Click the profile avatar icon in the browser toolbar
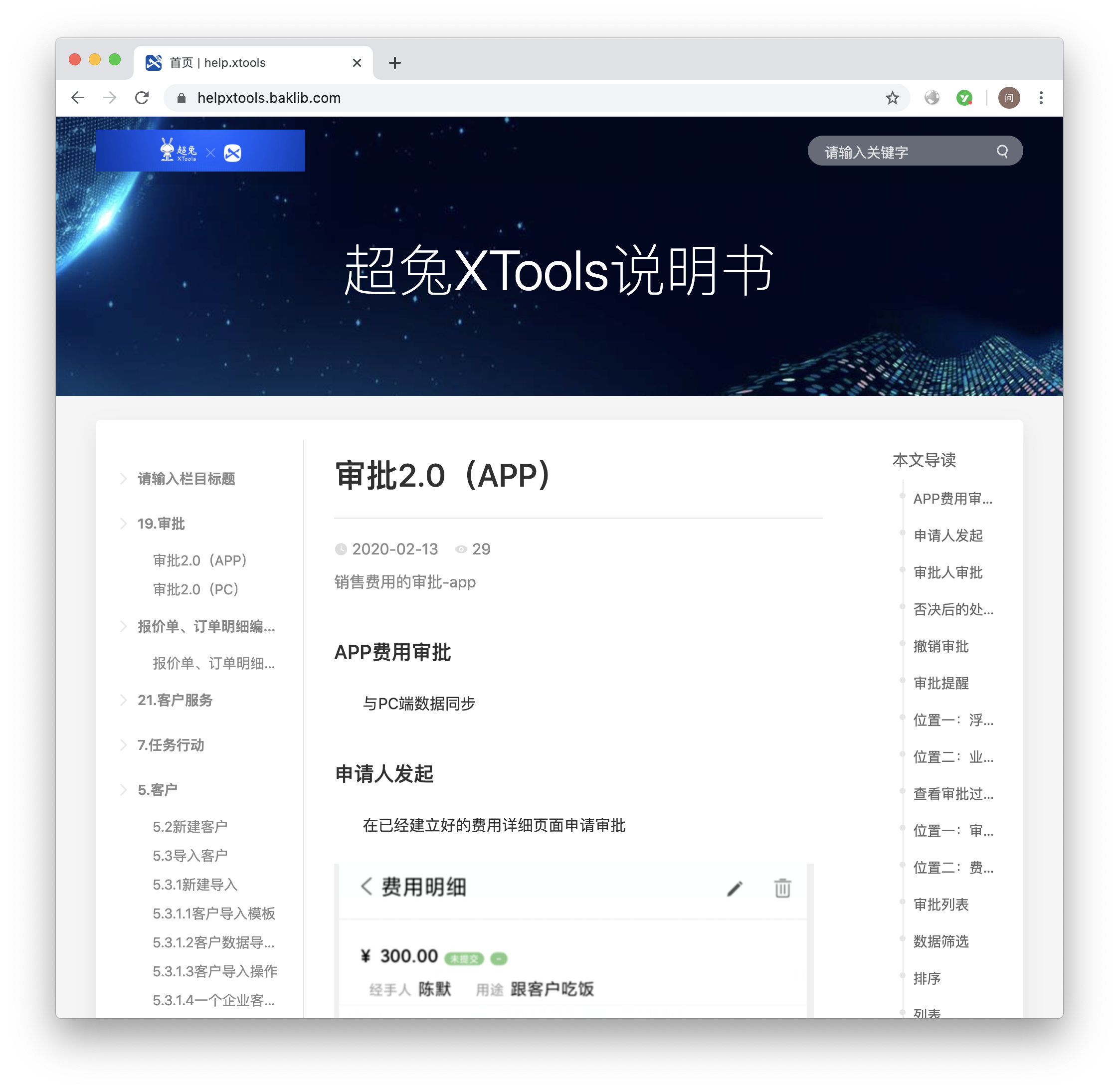Image resolution: width=1119 pixels, height=1092 pixels. (x=1008, y=98)
